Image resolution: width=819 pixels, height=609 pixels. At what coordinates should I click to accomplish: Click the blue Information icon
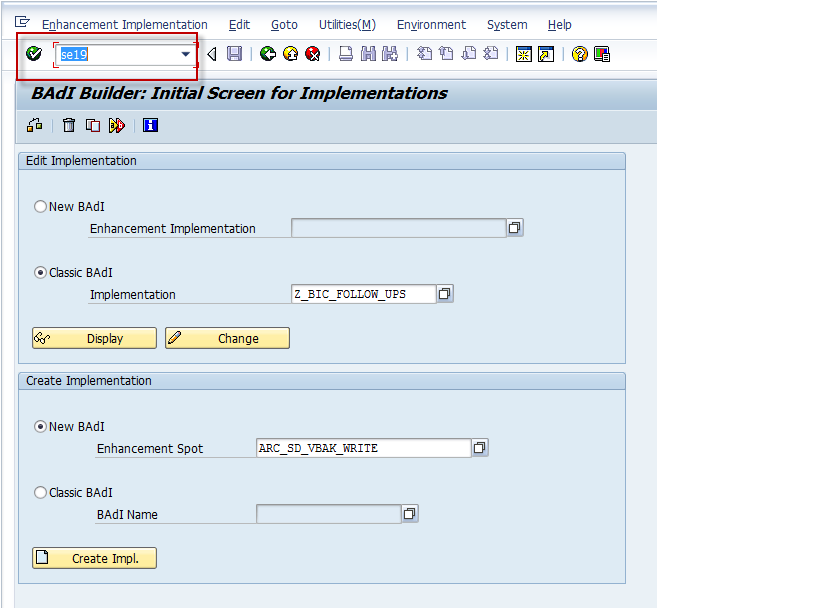[x=149, y=125]
